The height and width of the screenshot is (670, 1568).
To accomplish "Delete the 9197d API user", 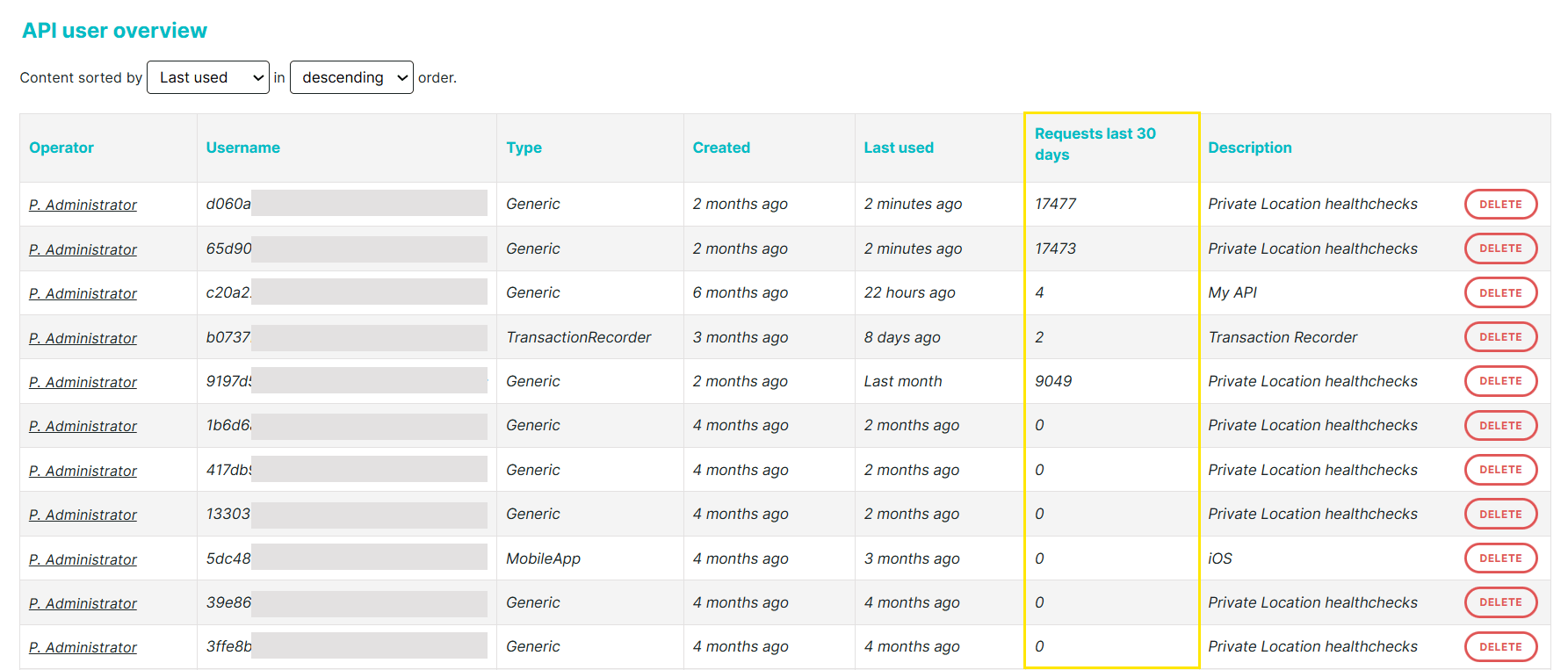I will point(1500,381).
